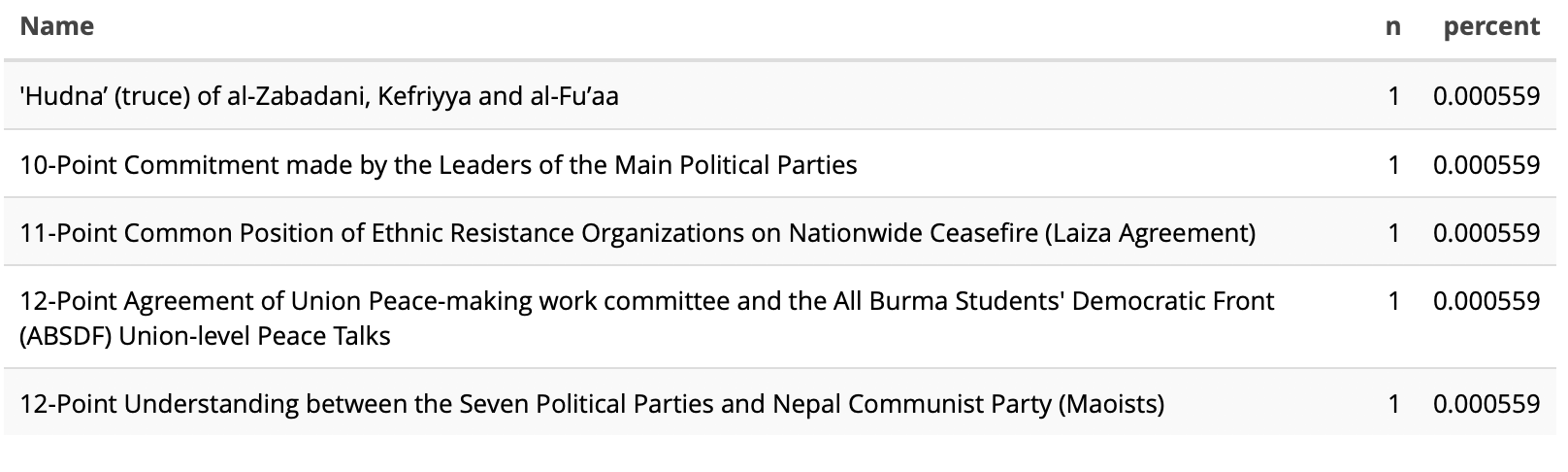Click the n value for the Hudna truce row
The height and width of the screenshot is (472, 1568).
[x=1393, y=96]
